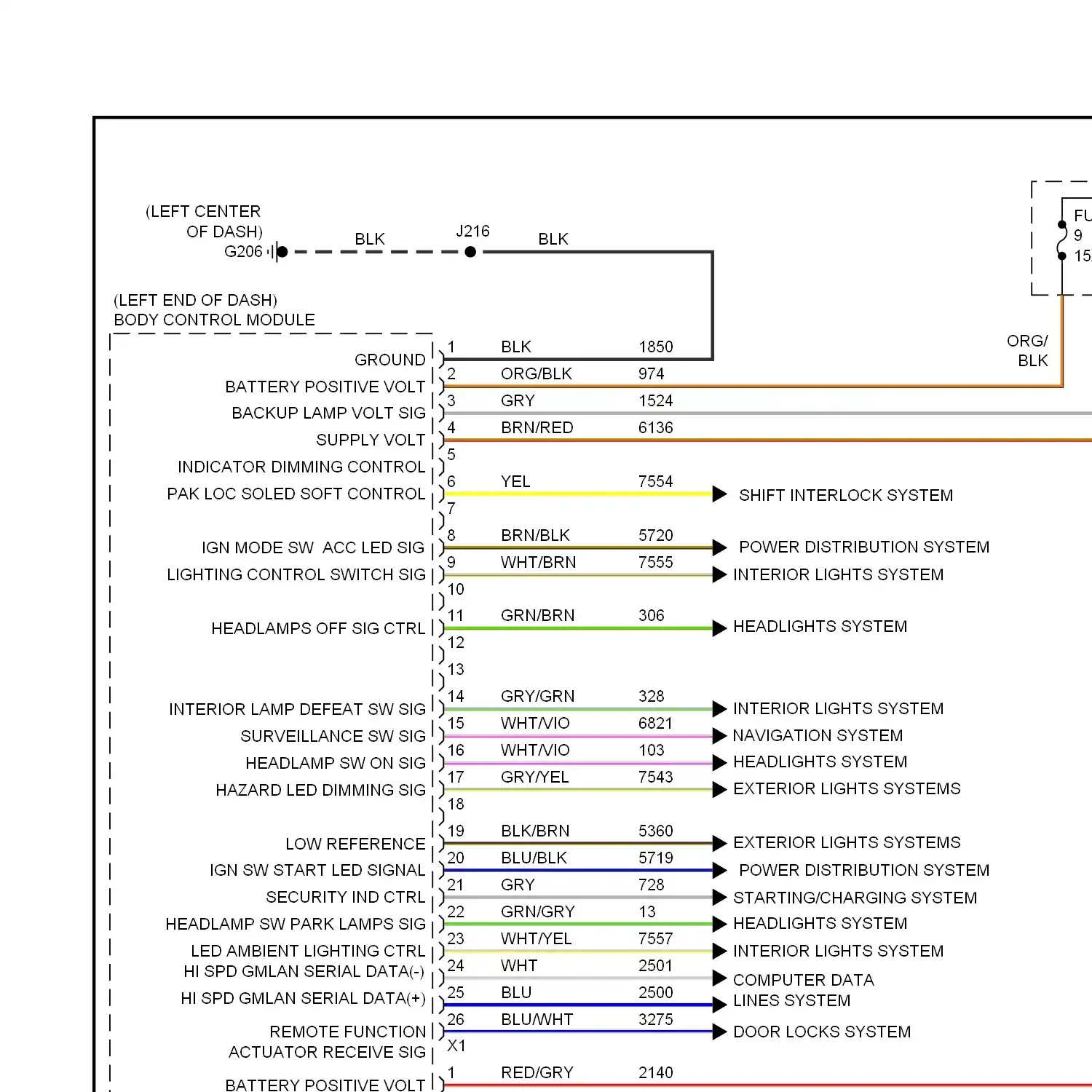Click the IGN SW START LED SIGNAL label
This screenshot has width=1092, height=1092.
coord(317,870)
